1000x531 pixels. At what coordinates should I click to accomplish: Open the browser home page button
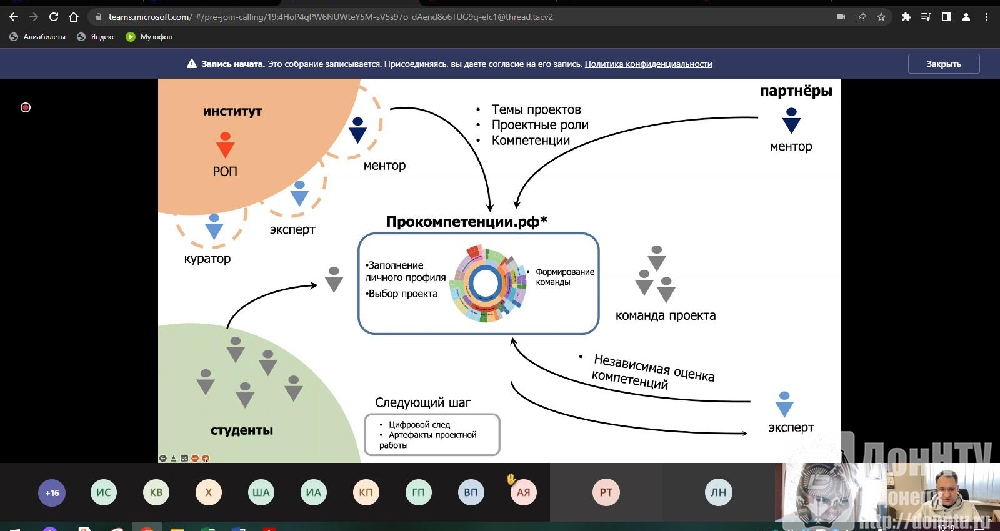point(73,17)
